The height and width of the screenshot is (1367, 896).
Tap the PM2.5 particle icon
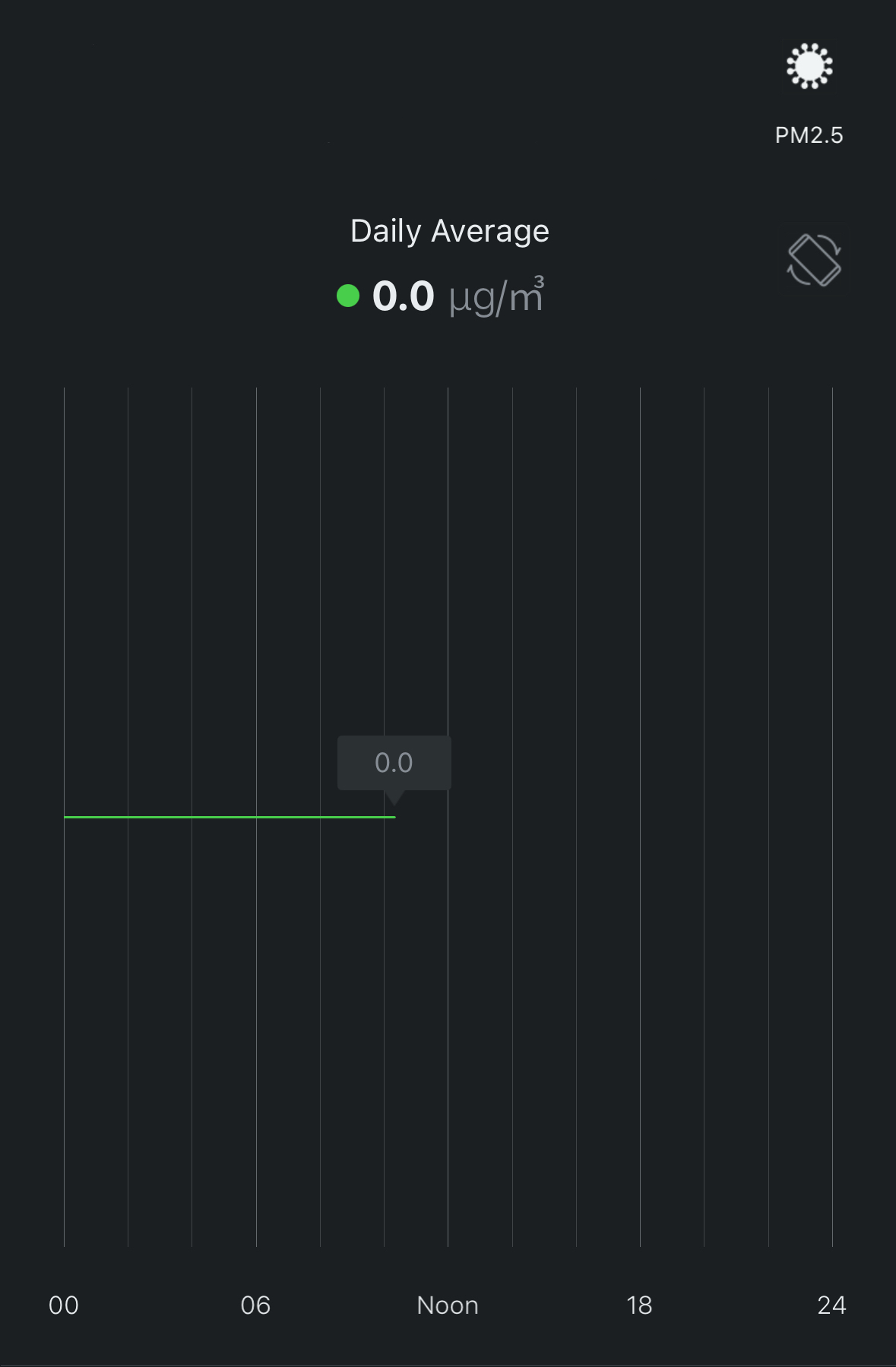[809, 66]
